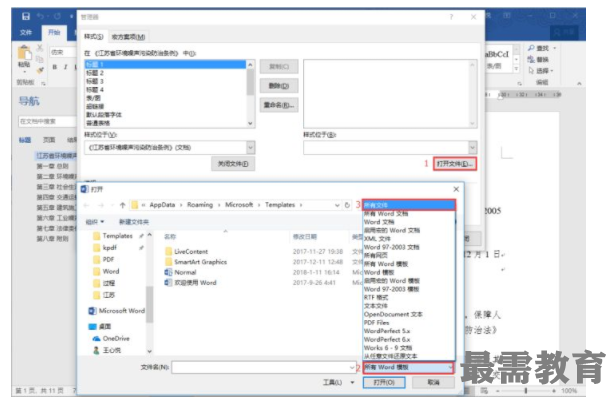The height and width of the screenshot is (407, 612).
Task: Choose WordPerfect 6.x from the file type list
Action: tap(387, 339)
